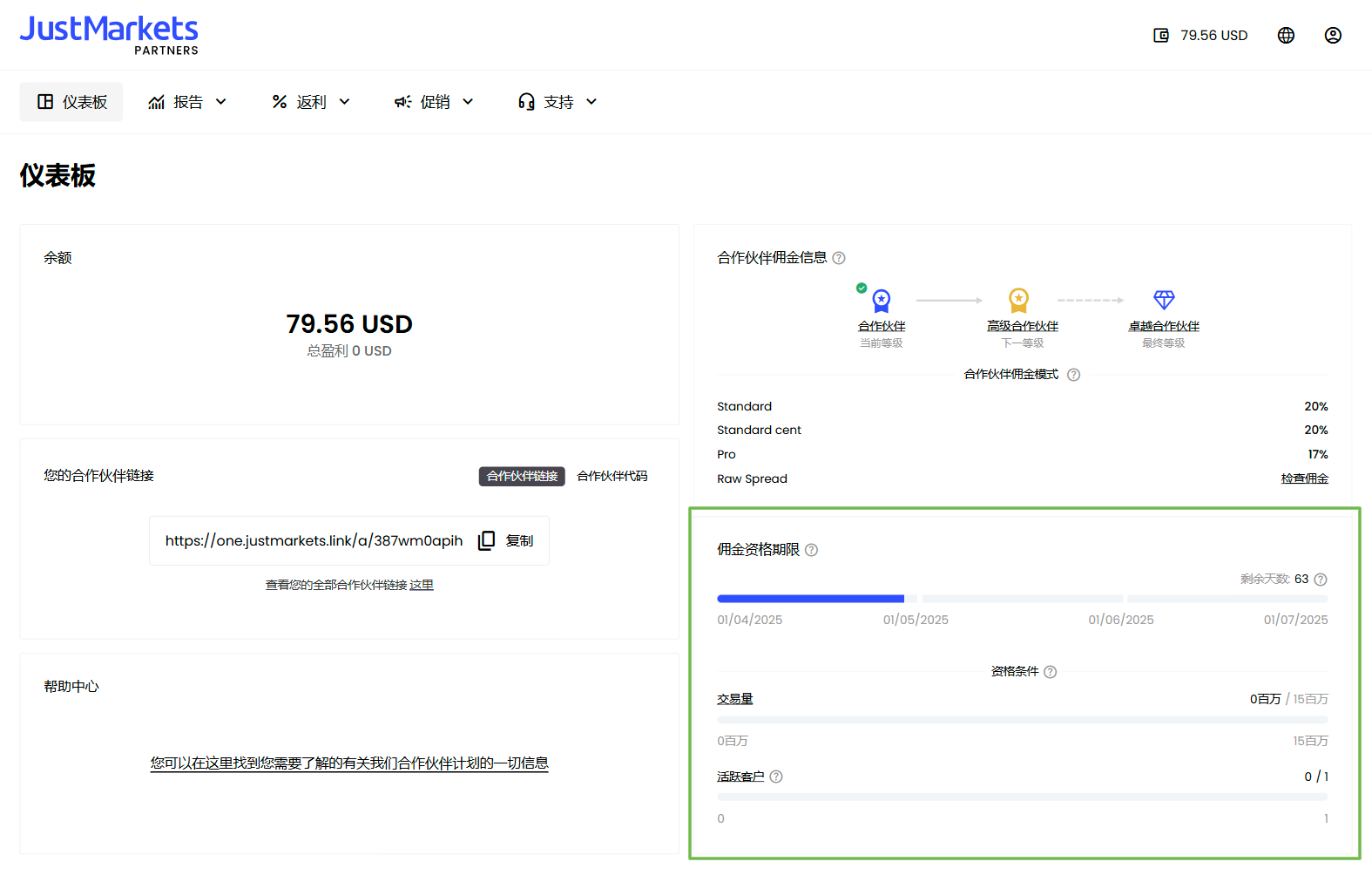Click the blue commission period progress bar
The image size is (1372, 882).
[x=810, y=599]
